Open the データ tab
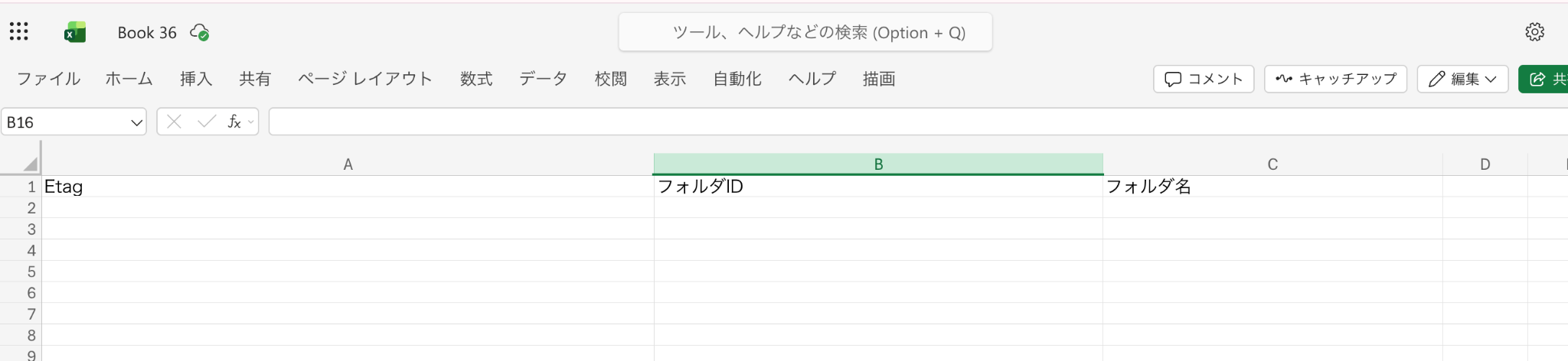The height and width of the screenshot is (361, 1568). click(x=543, y=79)
